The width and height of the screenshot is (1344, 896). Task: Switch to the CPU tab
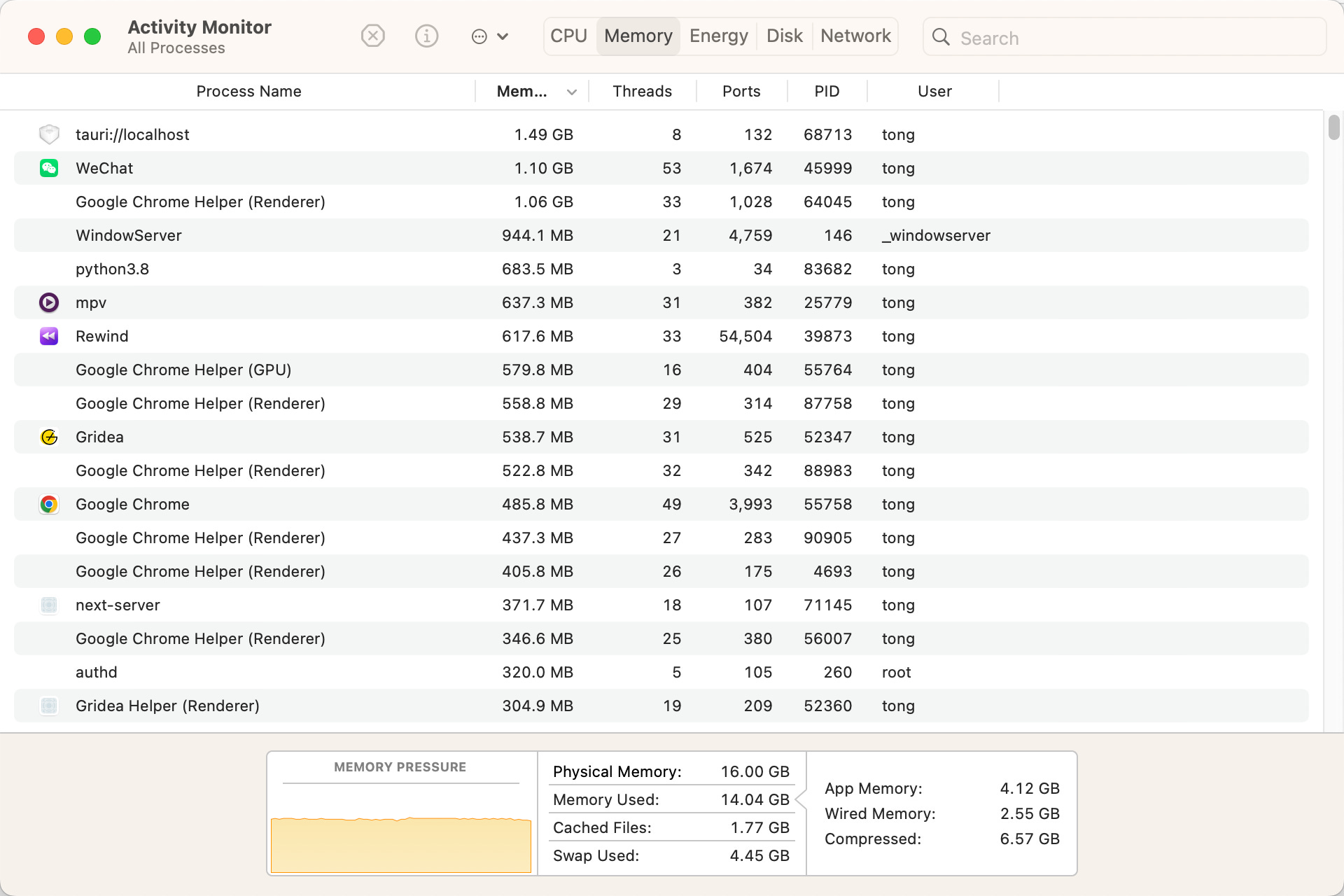[x=568, y=36]
